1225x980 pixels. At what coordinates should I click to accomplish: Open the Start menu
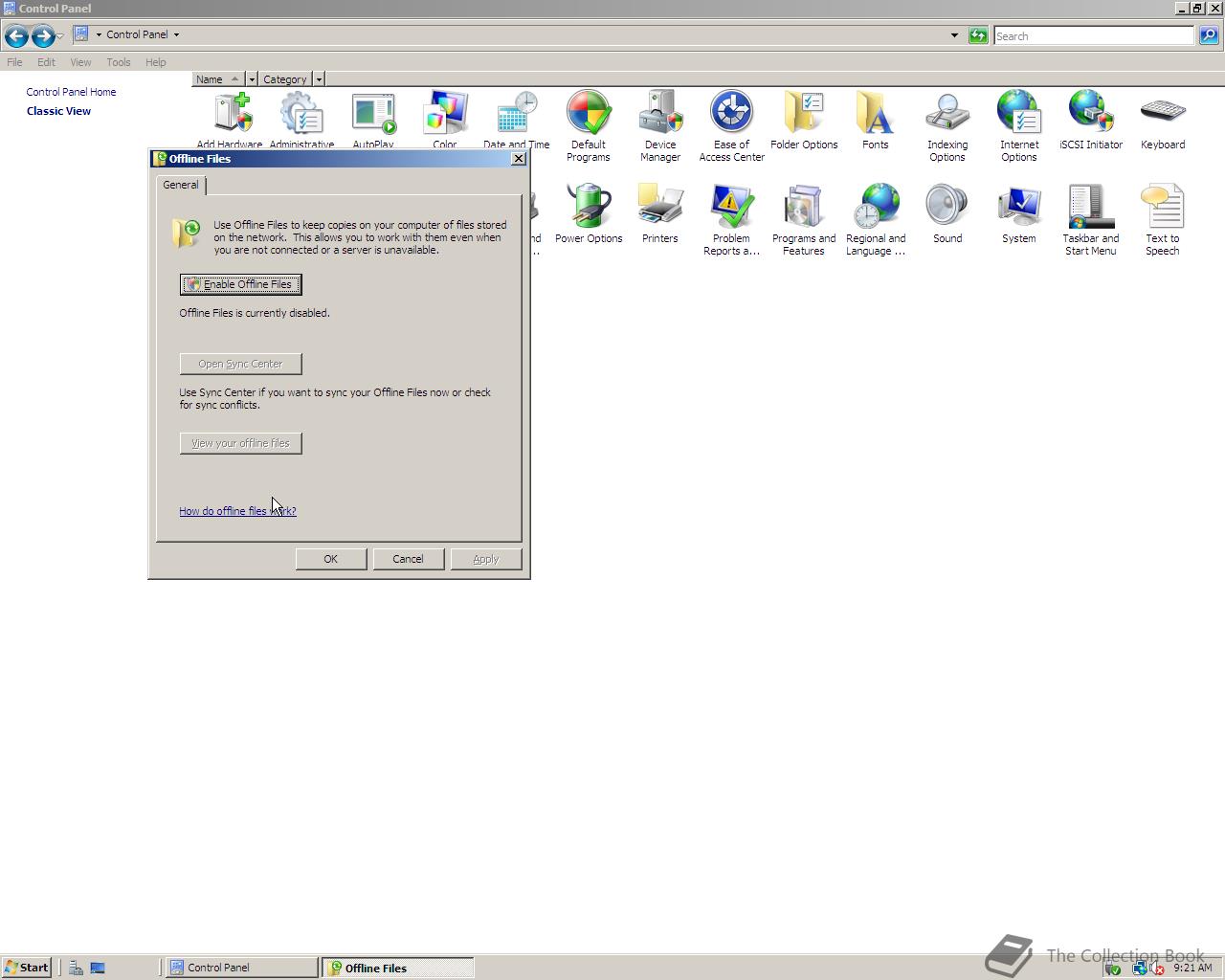tap(26, 968)
